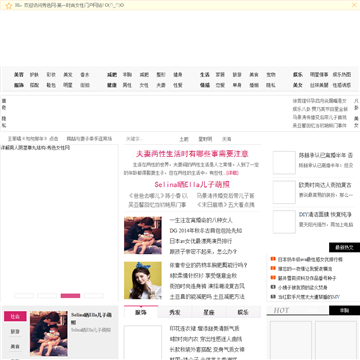360x360 pixels.
Task: Open the 鞋包 nav link
Action: tap(51, 85)
